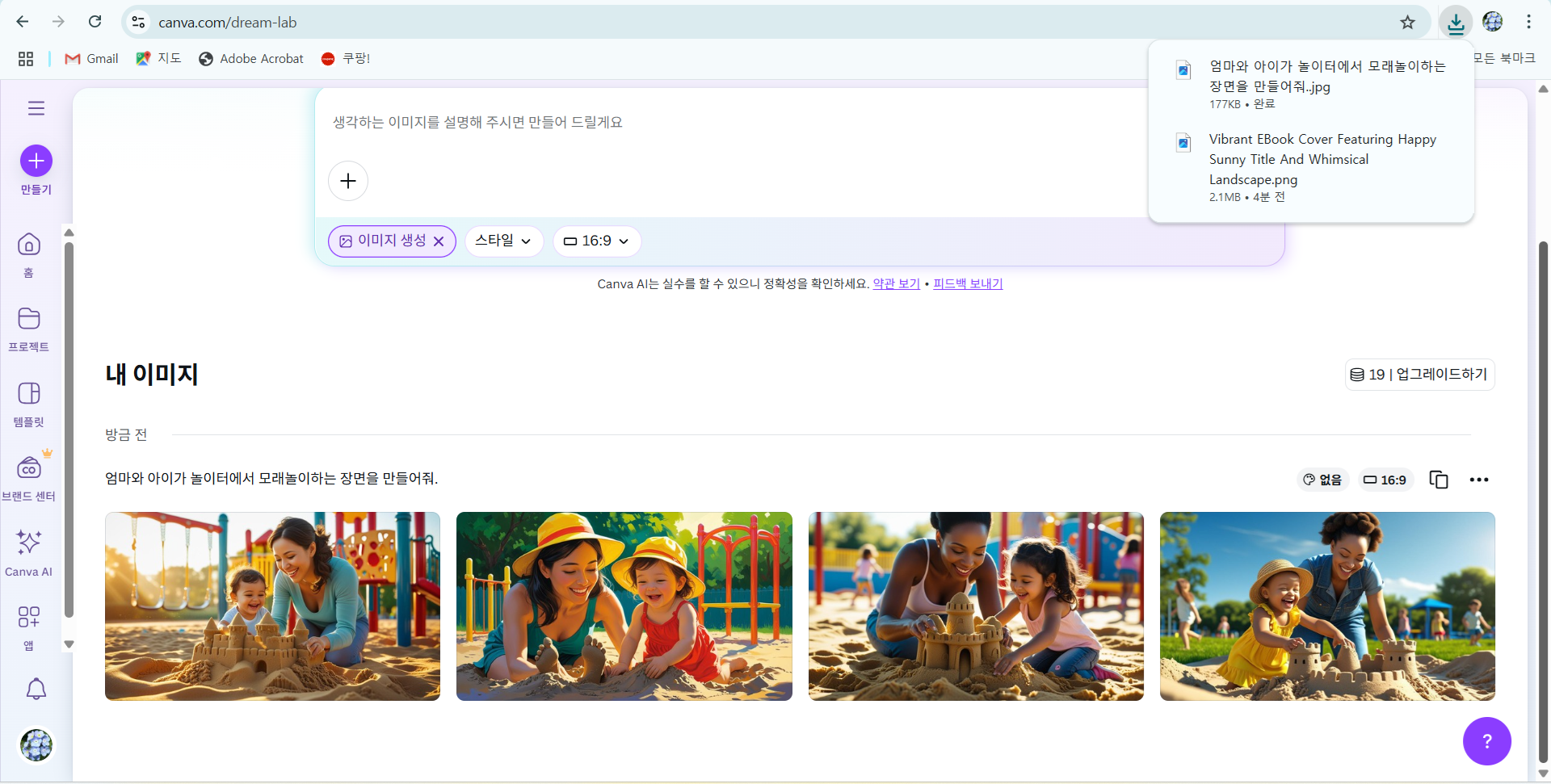Click the 이미지 생성 chip label

pyautogui.click(x=392, y=241)
